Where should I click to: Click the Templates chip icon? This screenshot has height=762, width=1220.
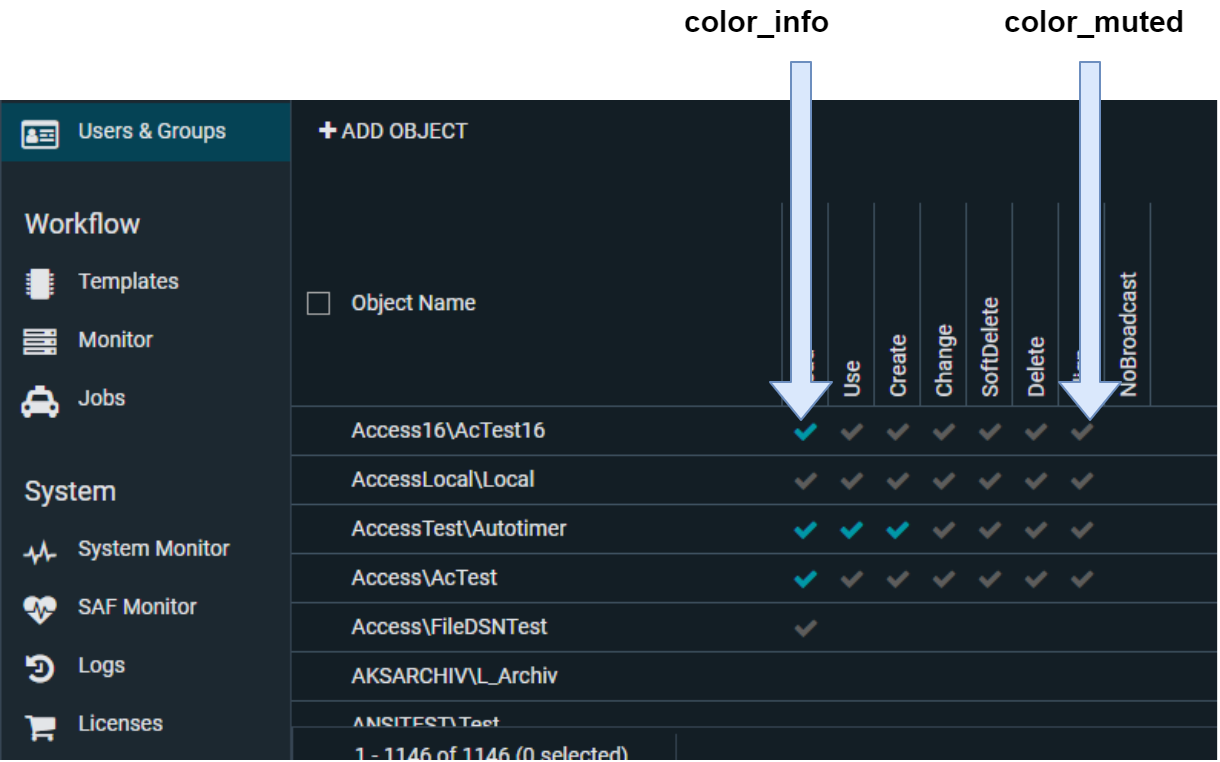coord(39,283)
